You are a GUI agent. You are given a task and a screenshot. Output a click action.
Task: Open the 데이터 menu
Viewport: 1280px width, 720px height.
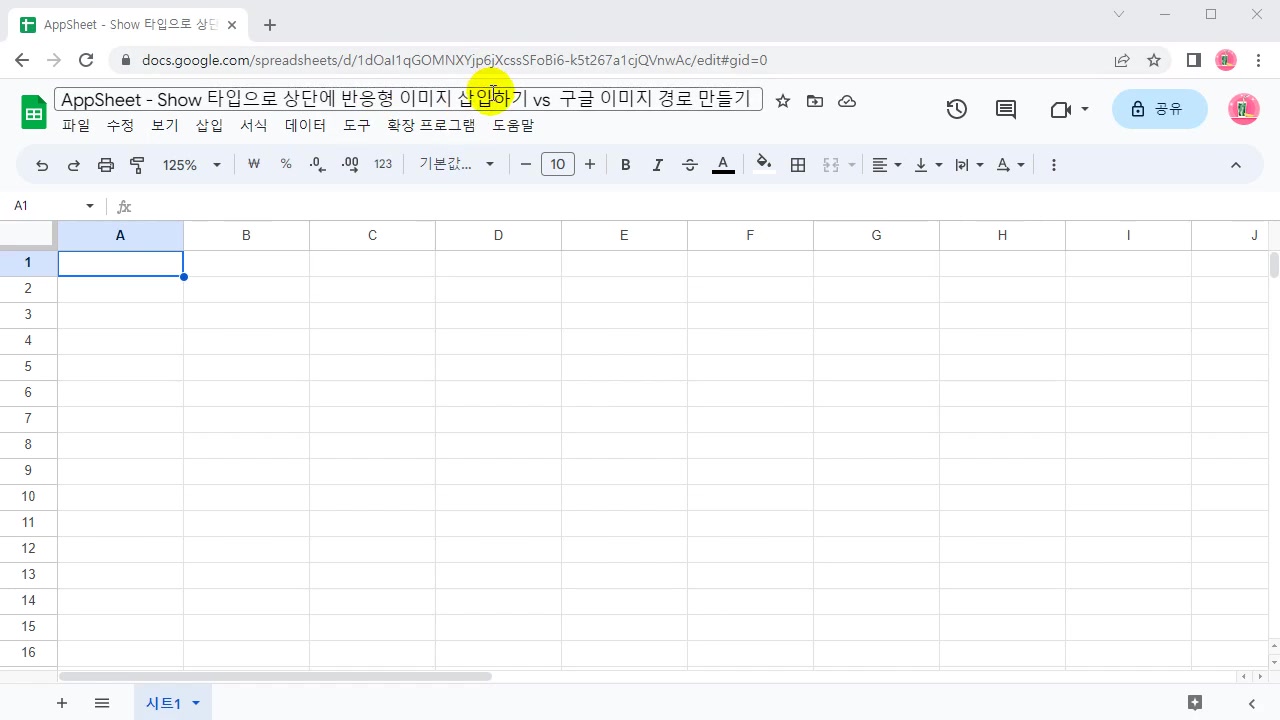coord(305,126)
